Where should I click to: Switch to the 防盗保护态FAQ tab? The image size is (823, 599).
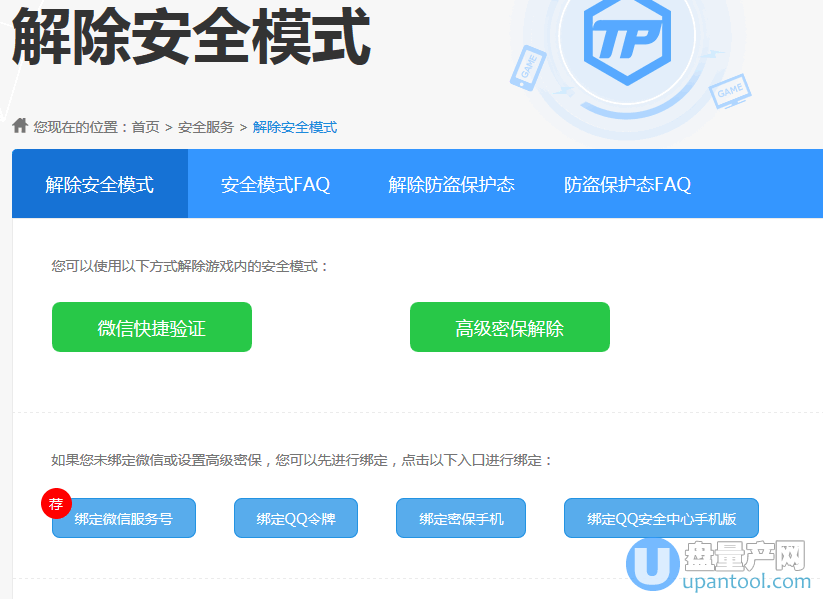pyautogui.click(x=627, y=184)
